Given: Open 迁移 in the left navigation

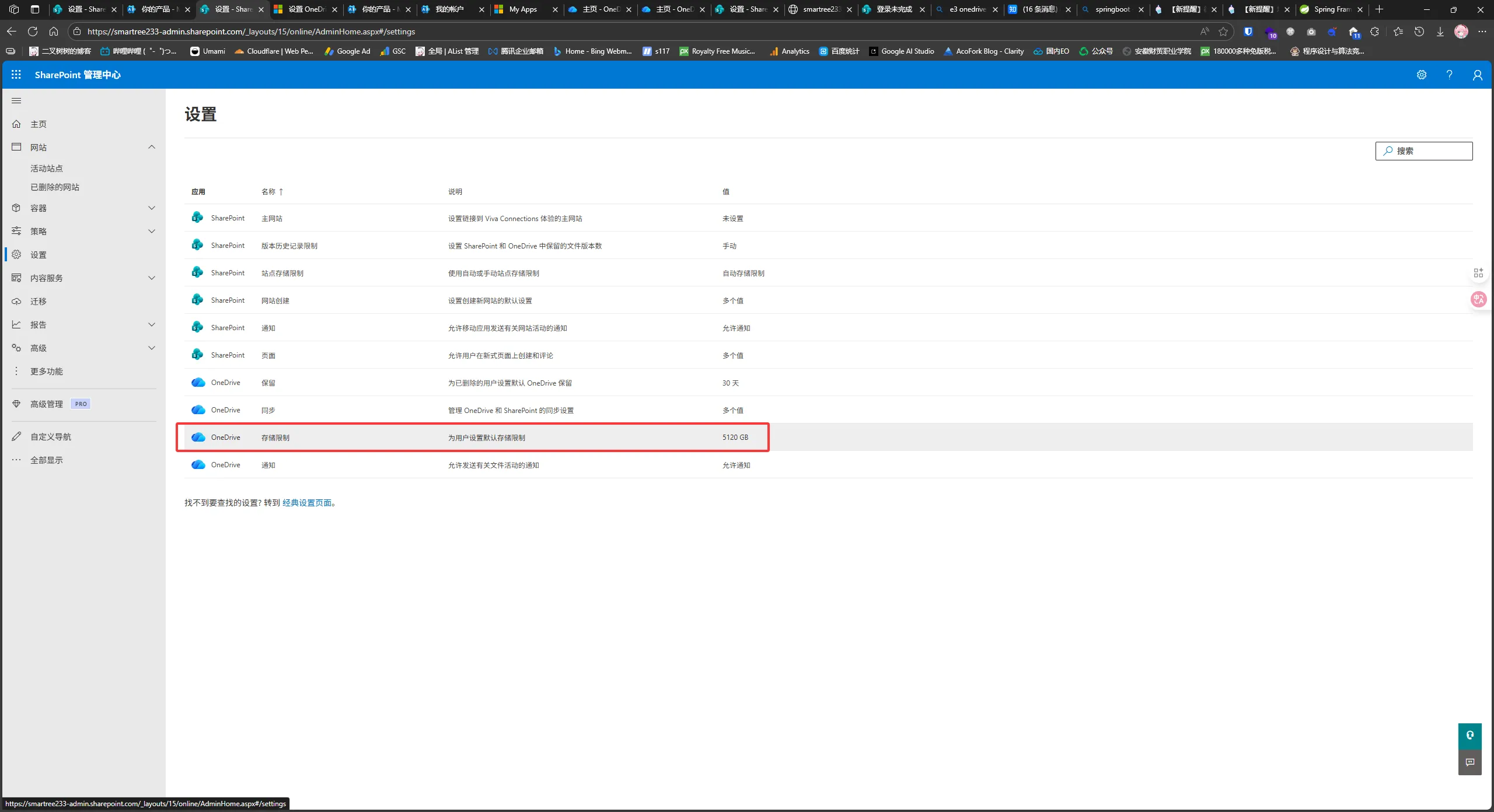Looking at the screenshot, I should [x=39, y=302].
